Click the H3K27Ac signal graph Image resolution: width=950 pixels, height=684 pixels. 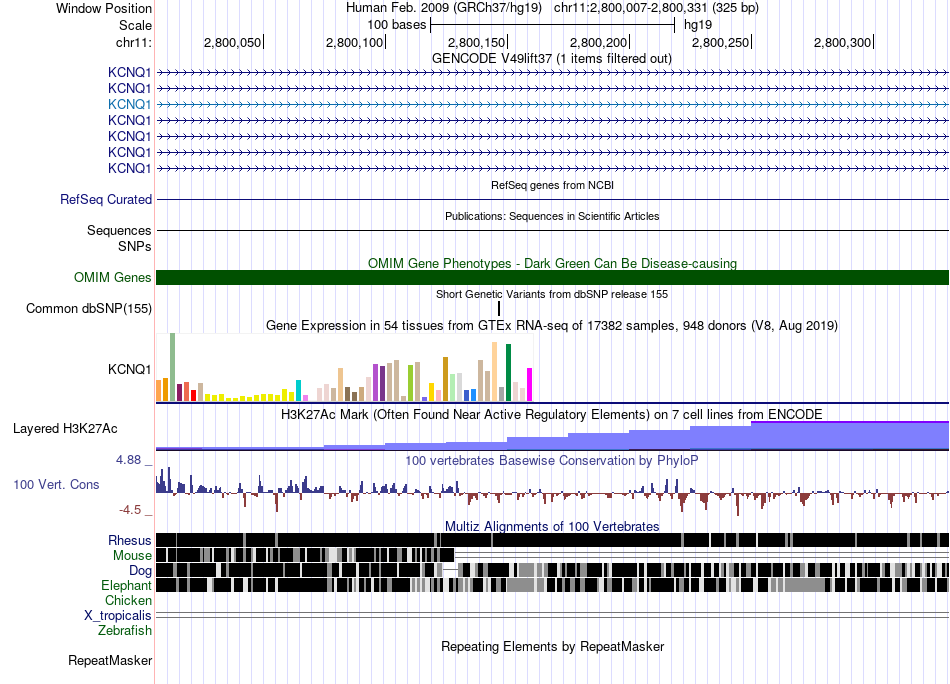(552, 436)
